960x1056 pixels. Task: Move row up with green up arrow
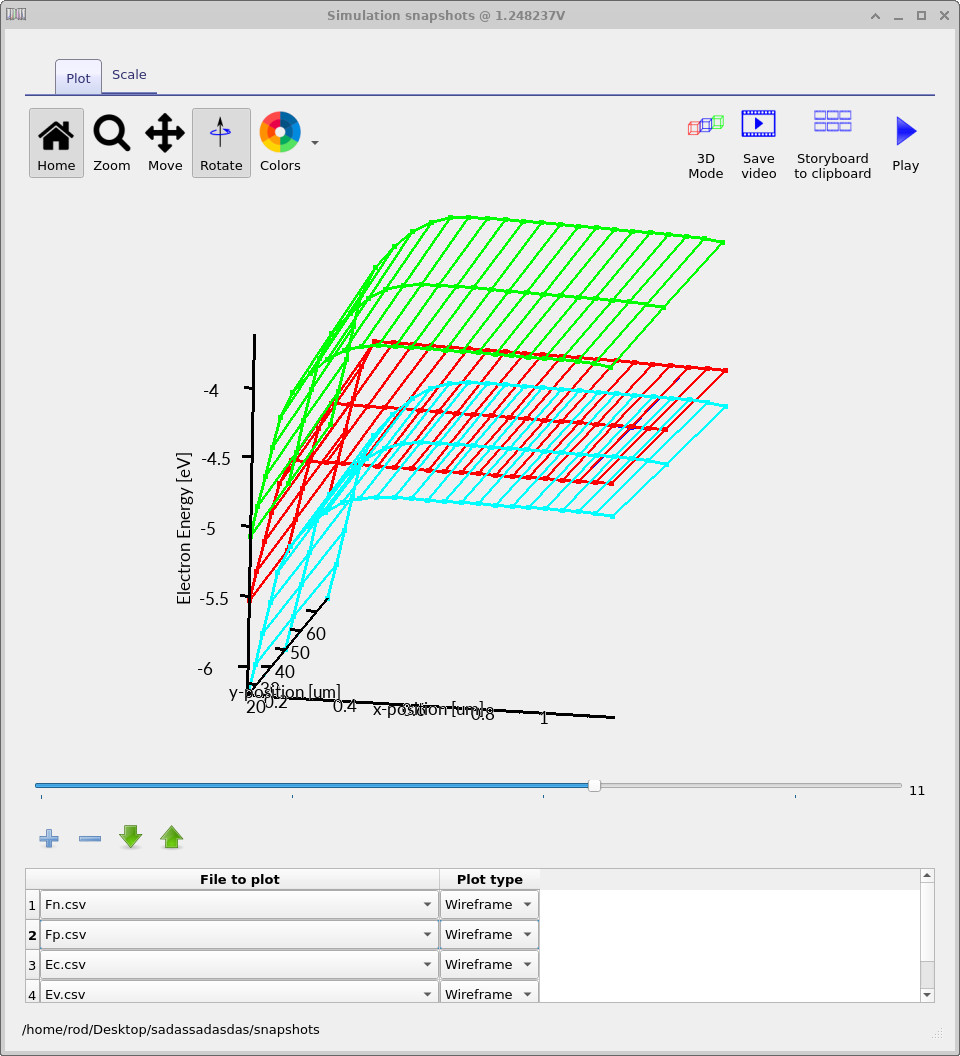pos(172,837)
